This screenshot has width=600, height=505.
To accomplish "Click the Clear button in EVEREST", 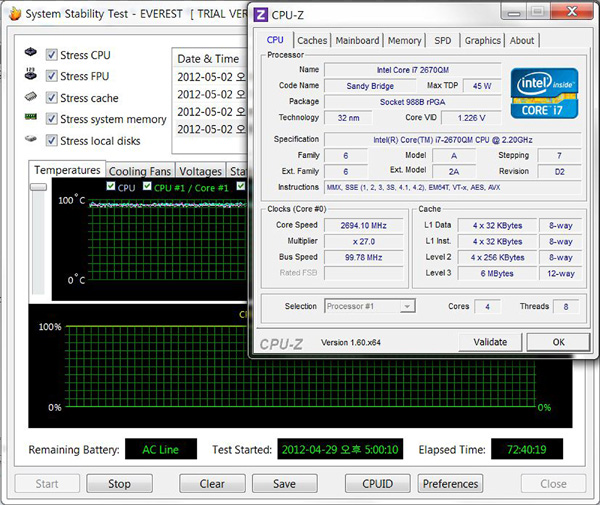I will (x=212, y=484).
